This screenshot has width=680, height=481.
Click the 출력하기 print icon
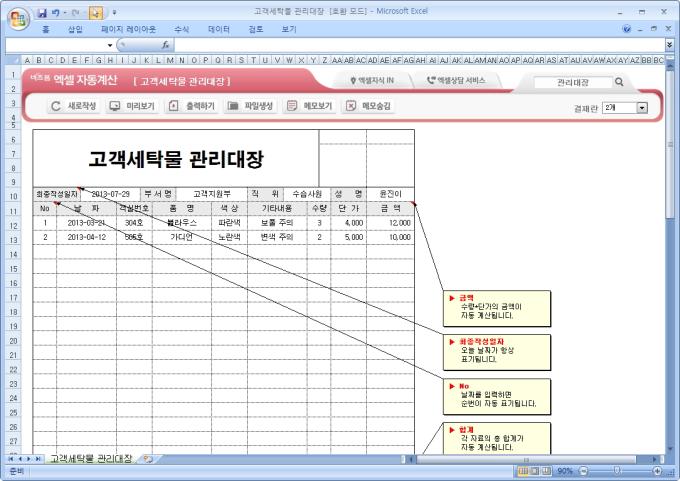point(174,106)
